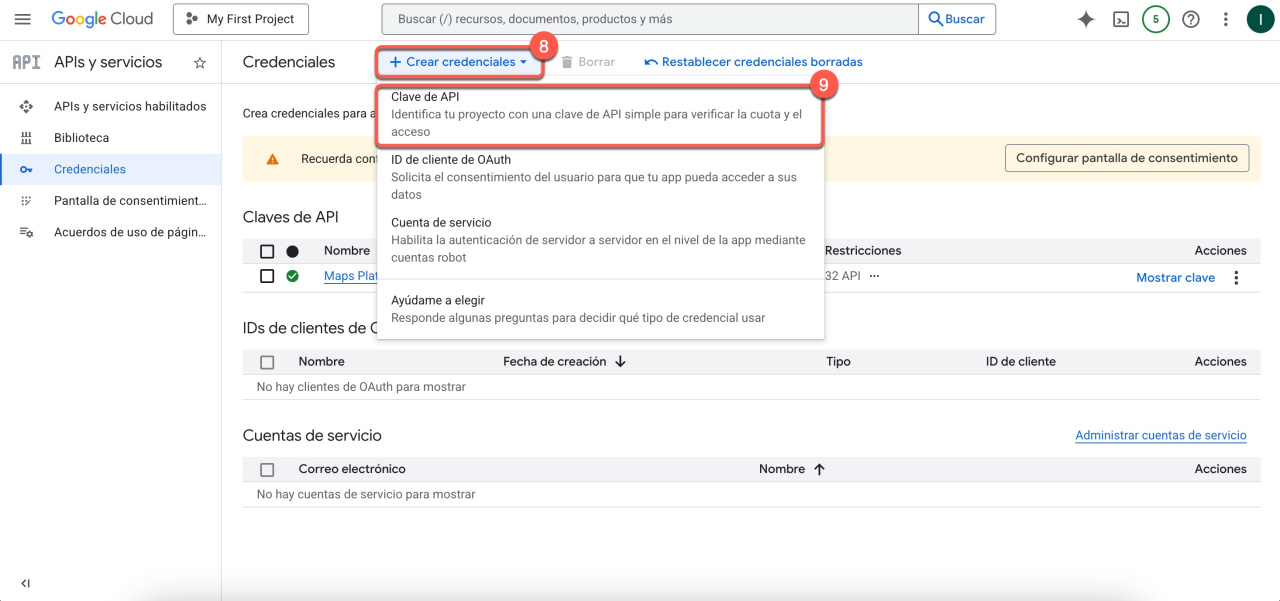Open the user account avatar

pos(1259,19)
